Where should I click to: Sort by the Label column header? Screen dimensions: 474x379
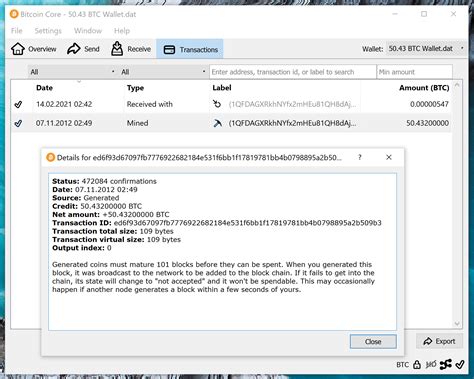[222, 88]
